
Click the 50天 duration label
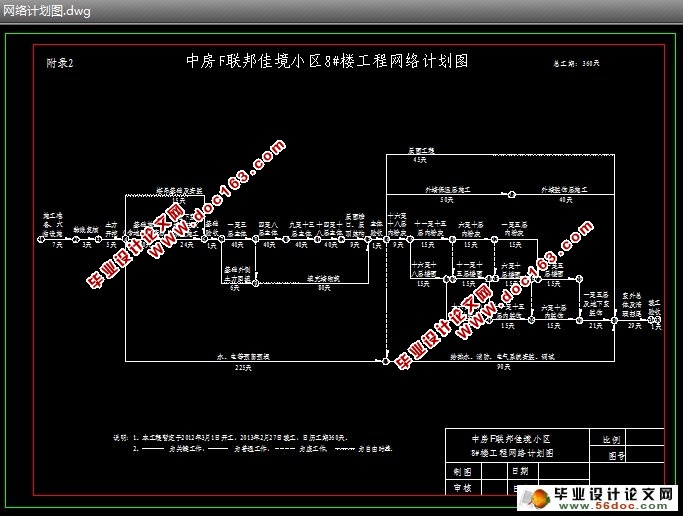pyautogui.click(x=447, y=200)
